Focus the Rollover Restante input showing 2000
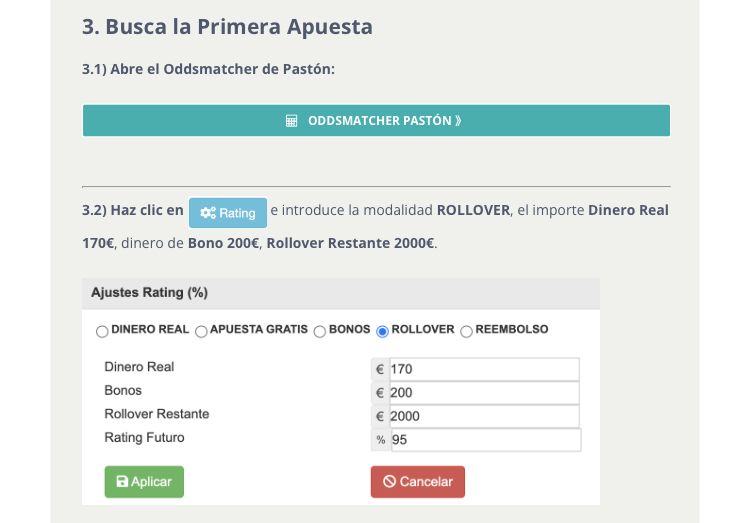The height and width of the screenshot is (523, 750). (484, 416)
